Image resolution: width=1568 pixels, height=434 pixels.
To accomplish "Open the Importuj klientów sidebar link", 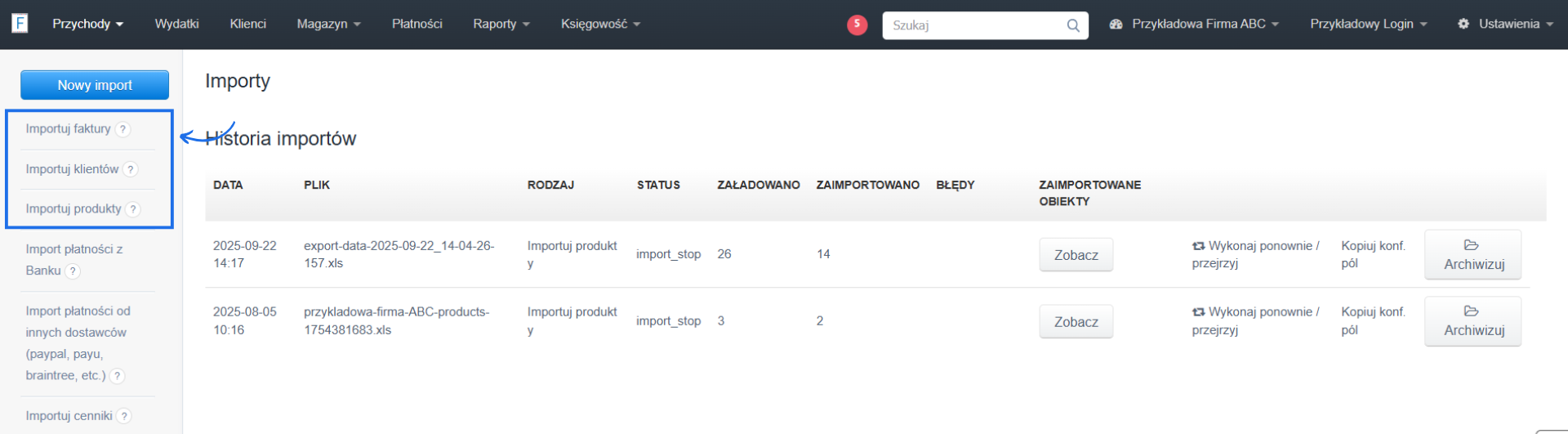I will (72, 169).
